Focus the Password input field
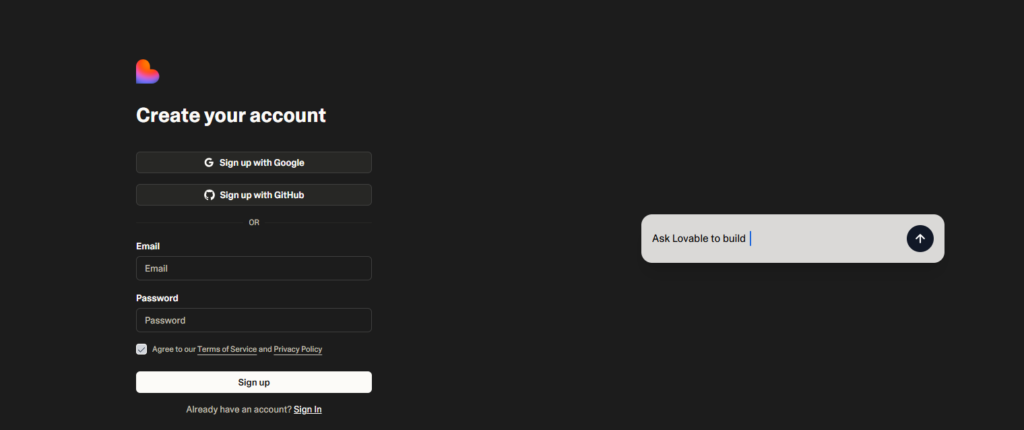Screen dimensions: 1024x430 [x=253, y=320]
